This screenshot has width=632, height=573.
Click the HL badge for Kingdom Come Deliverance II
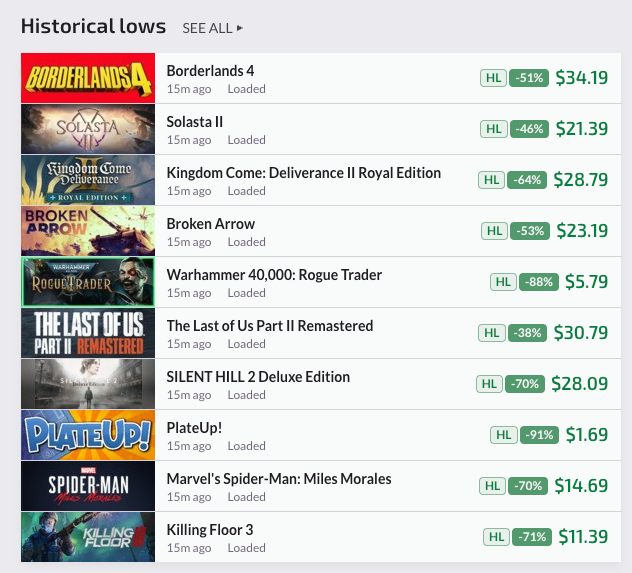tap(491, 180)
